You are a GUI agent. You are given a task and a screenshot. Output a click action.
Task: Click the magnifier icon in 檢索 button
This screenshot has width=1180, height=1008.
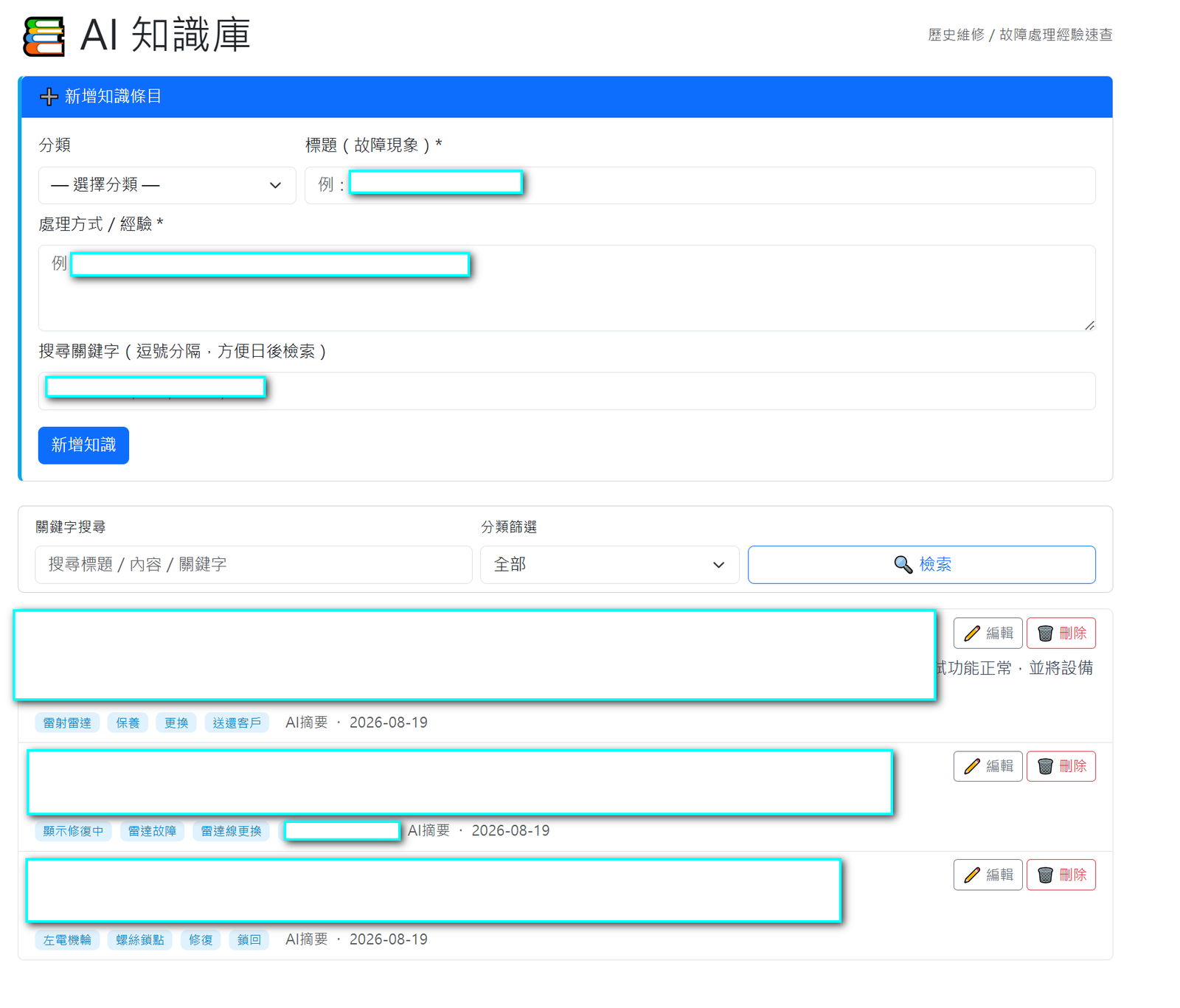tap(903, 565)
